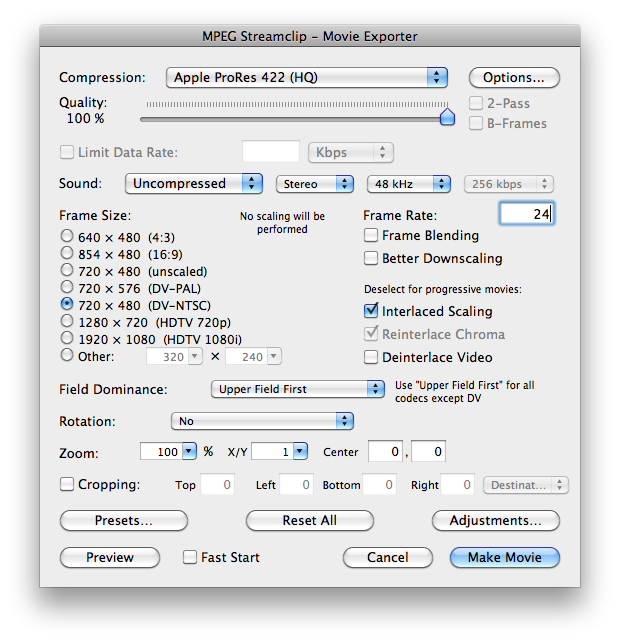620x642 pixels.
Task: Open the Field Dominance dropdown
Action: click(298, 389)
